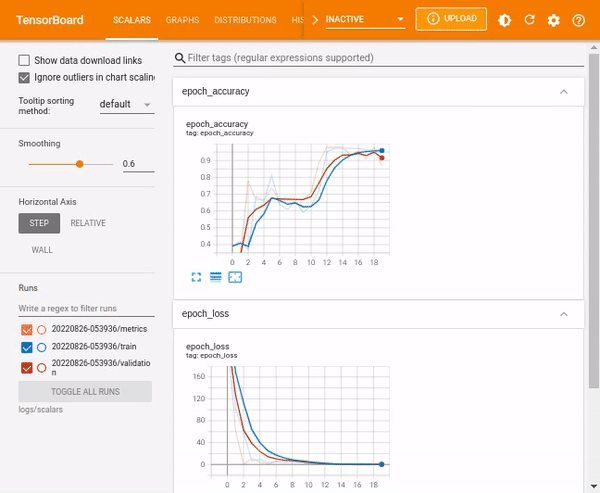Click the scrollbar up arrow
Image resolution: width=600 pixels, height=493 pixels.
click(593, 47)
